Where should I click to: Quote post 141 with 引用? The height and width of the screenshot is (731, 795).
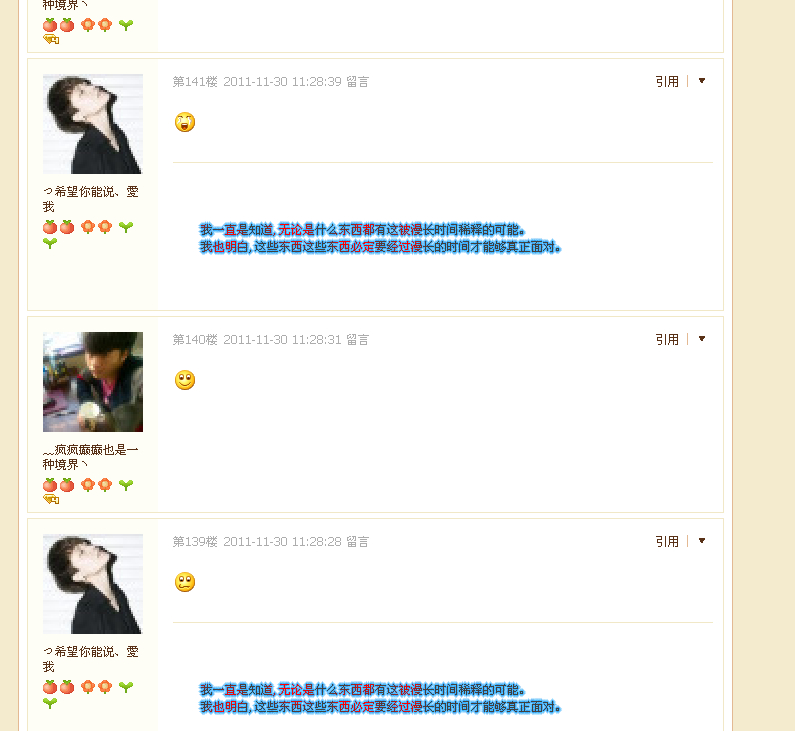pos(667,82)
